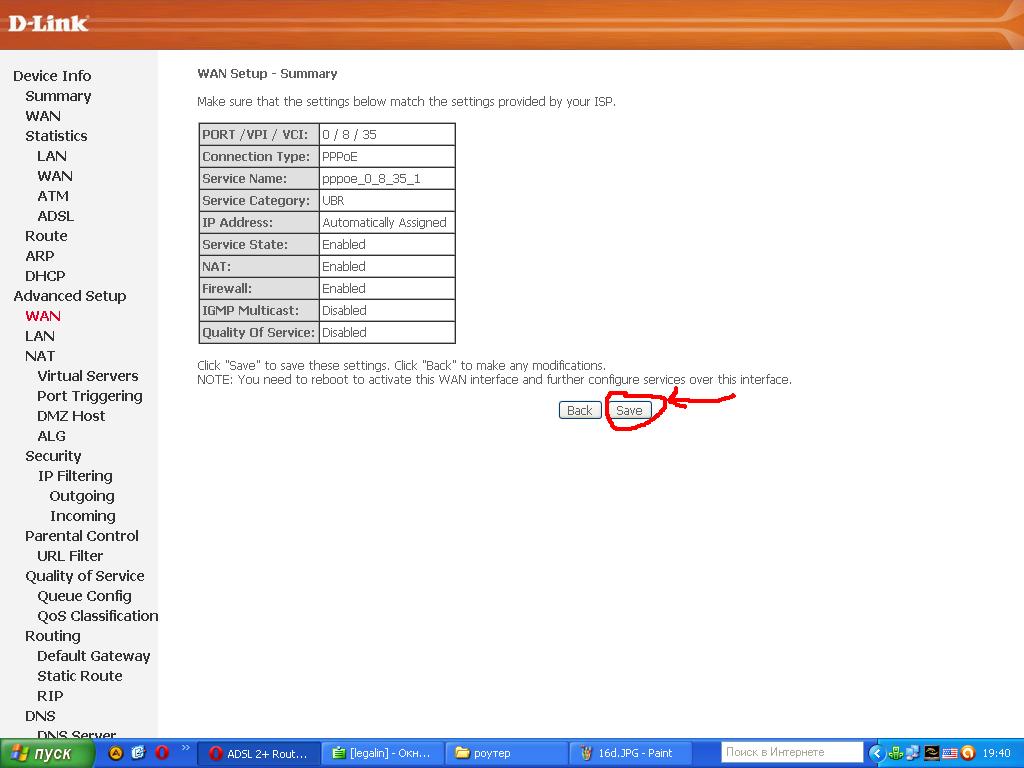Switch to the роутер folder taskbar window
The height and width of the screenshot is (768, 1024).
505,753
